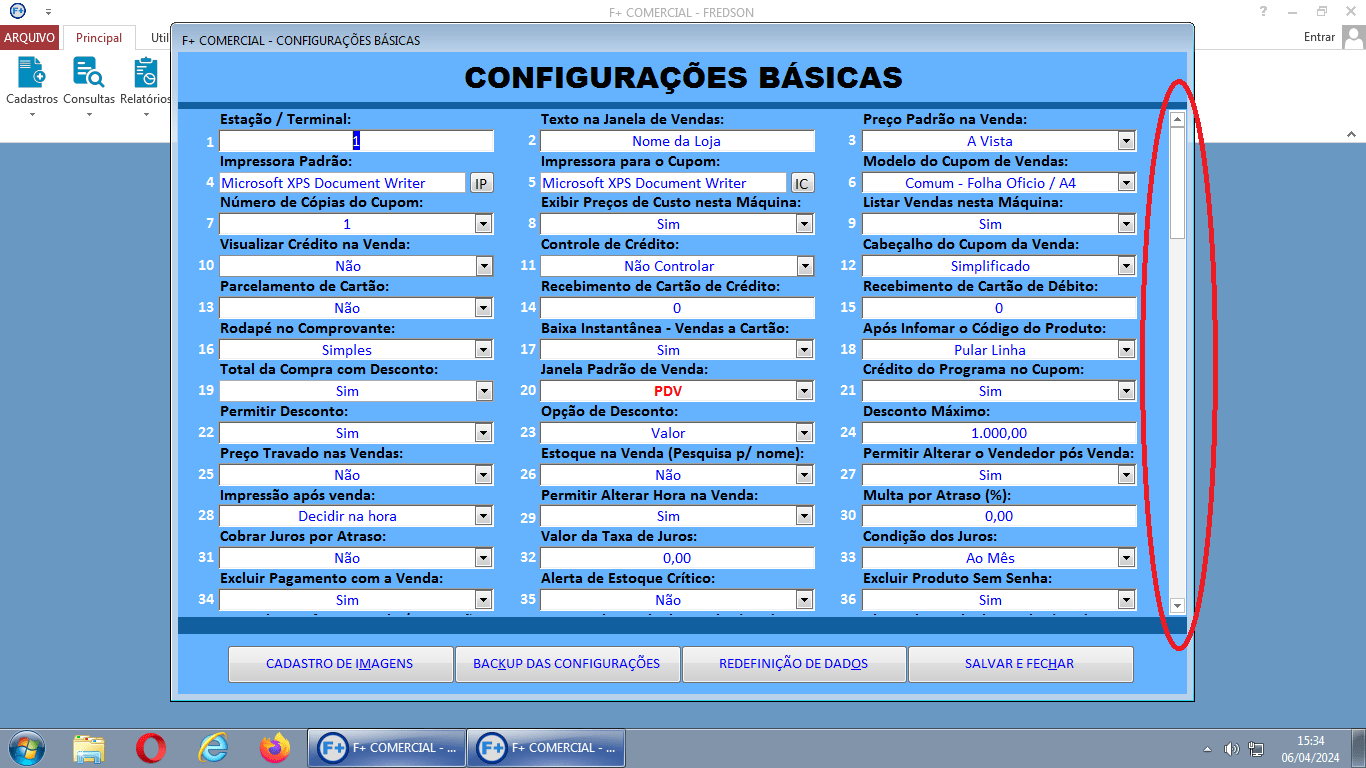Click the IP printer selection button

[481, 183]
